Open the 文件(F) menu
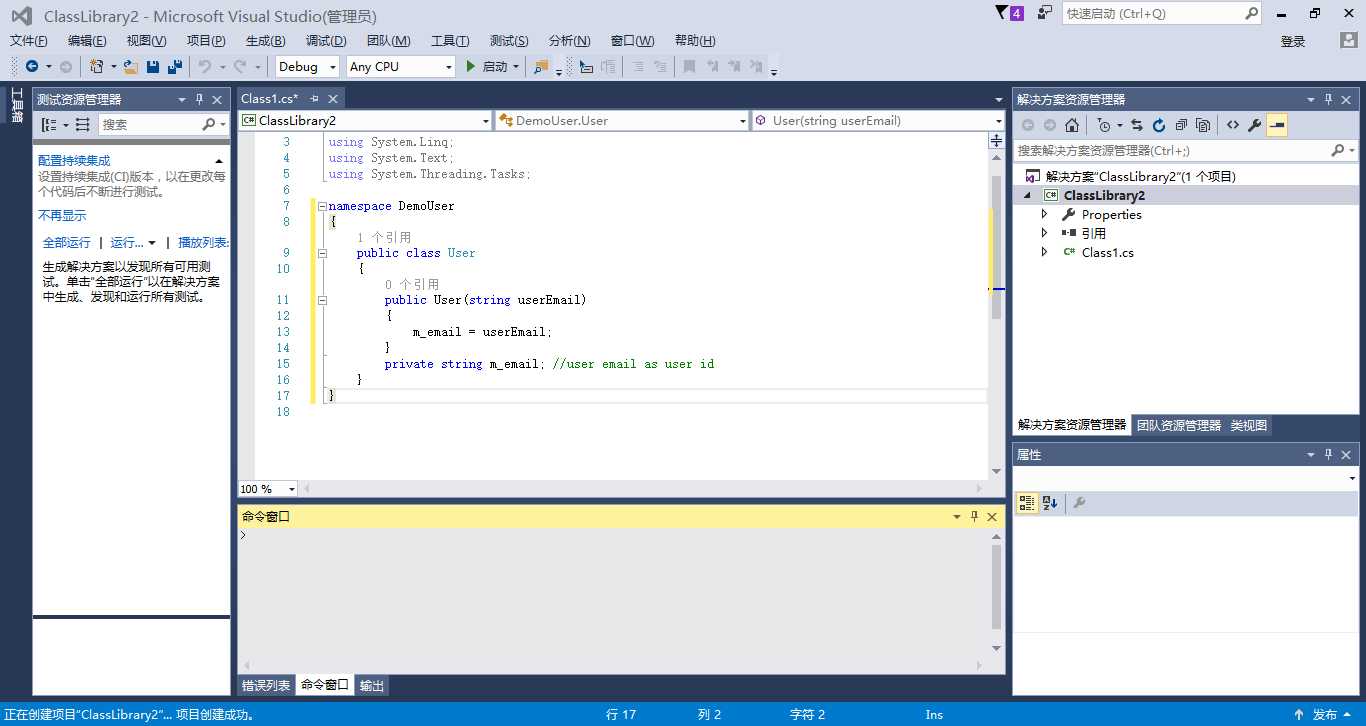Viewport: 1366px width, 726px height. click(29, 41)
